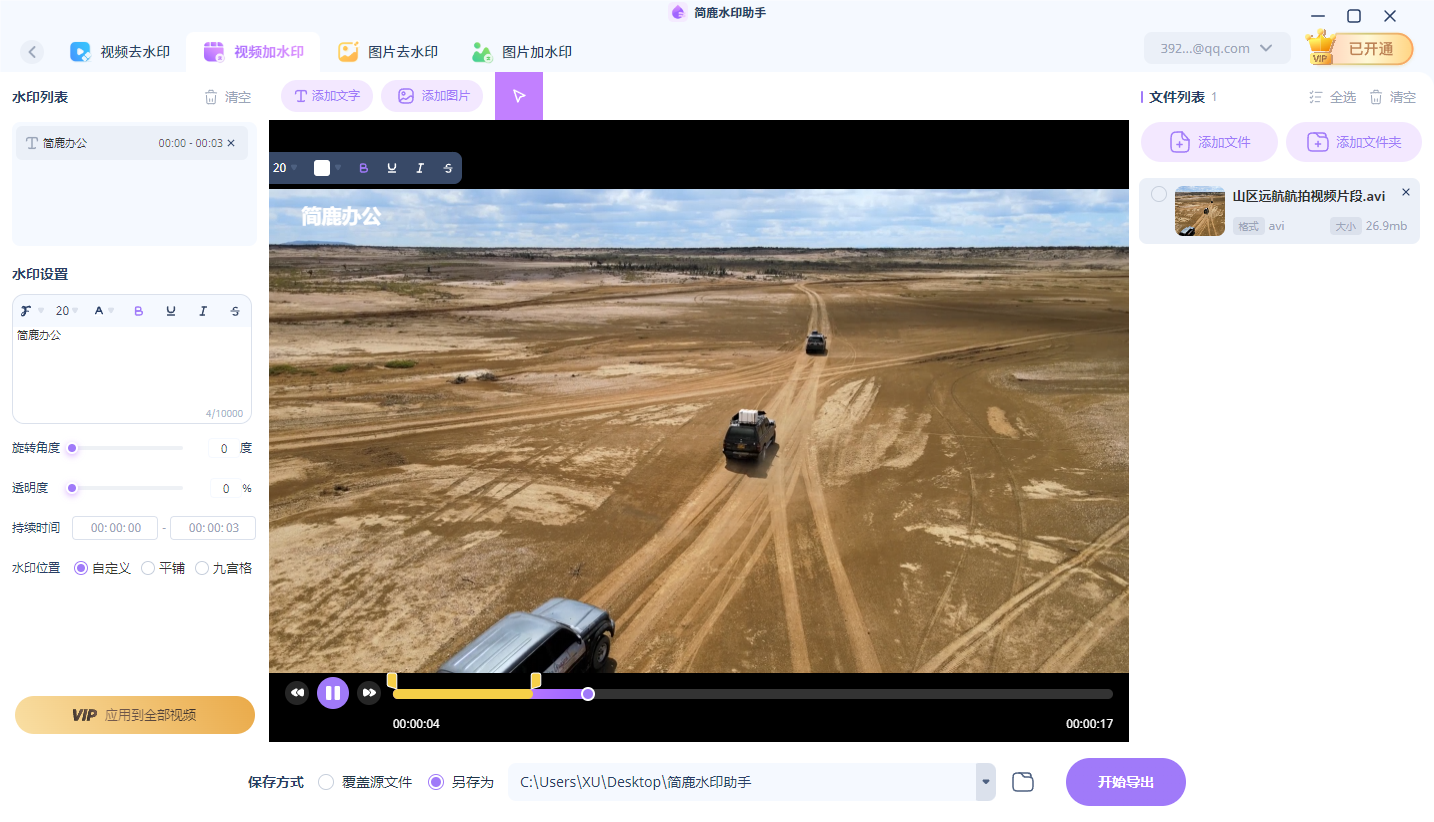Choose 覆盖源文件 save mode
Screen dimensions: 1434x822
coord(326,782)
